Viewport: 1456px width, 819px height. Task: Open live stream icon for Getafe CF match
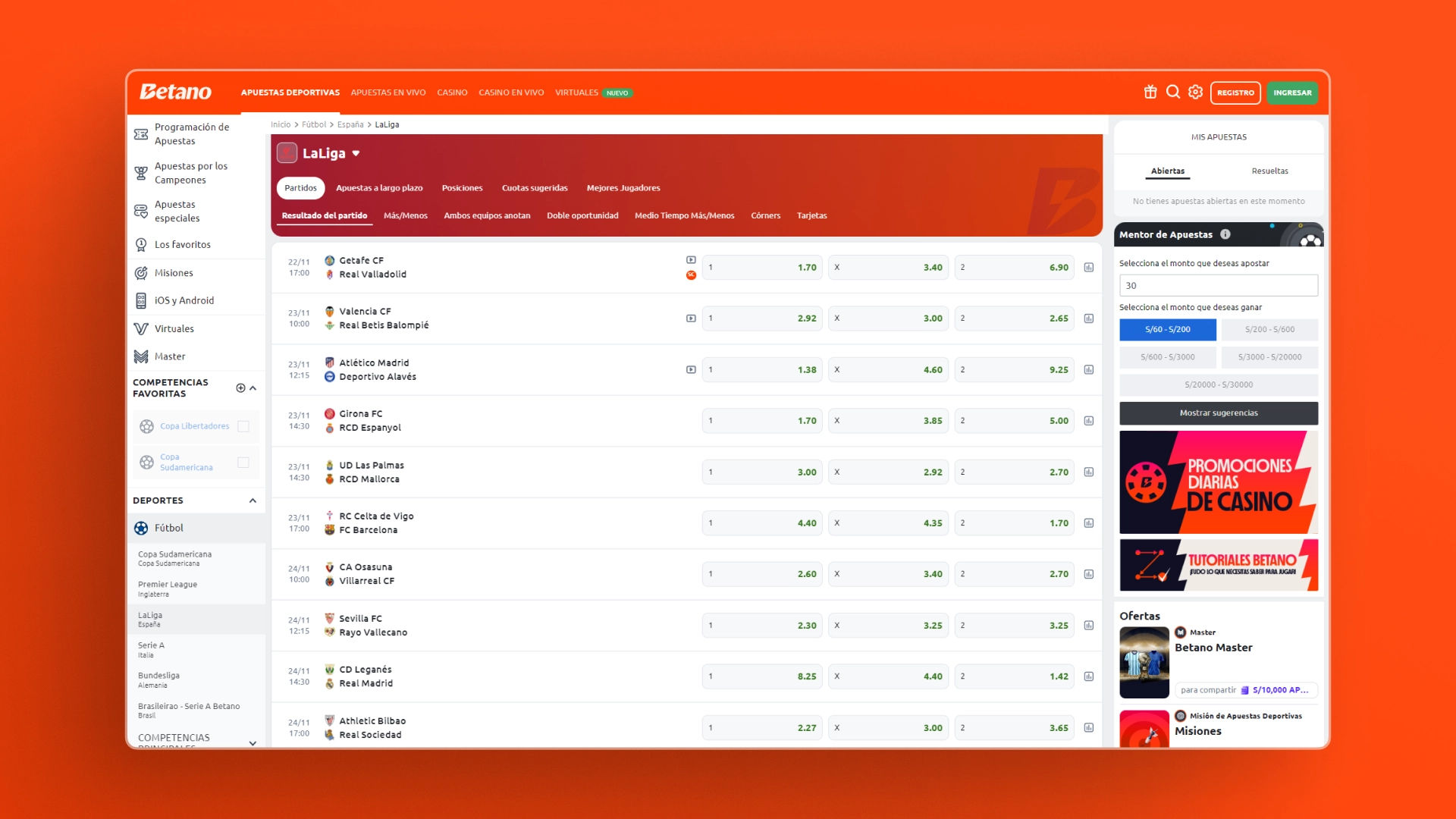pos(691,260)
